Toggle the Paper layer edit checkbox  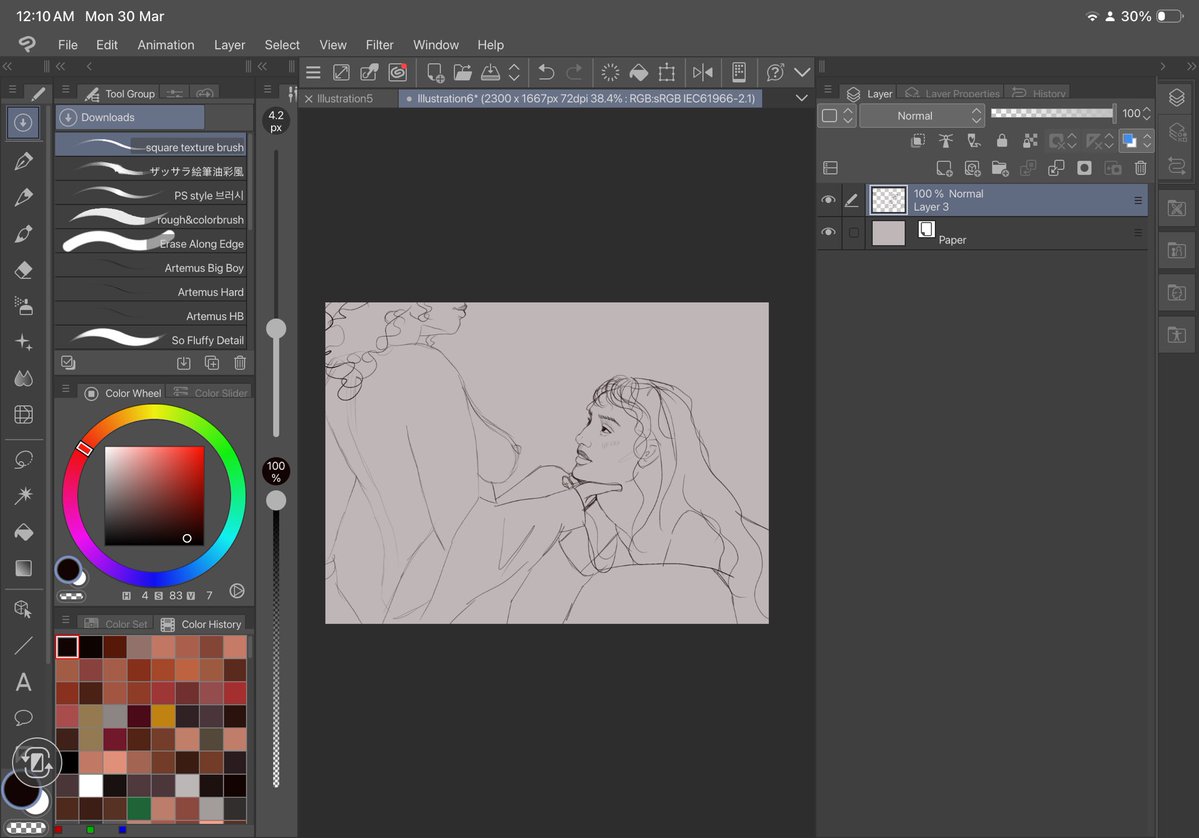[853, 232]
